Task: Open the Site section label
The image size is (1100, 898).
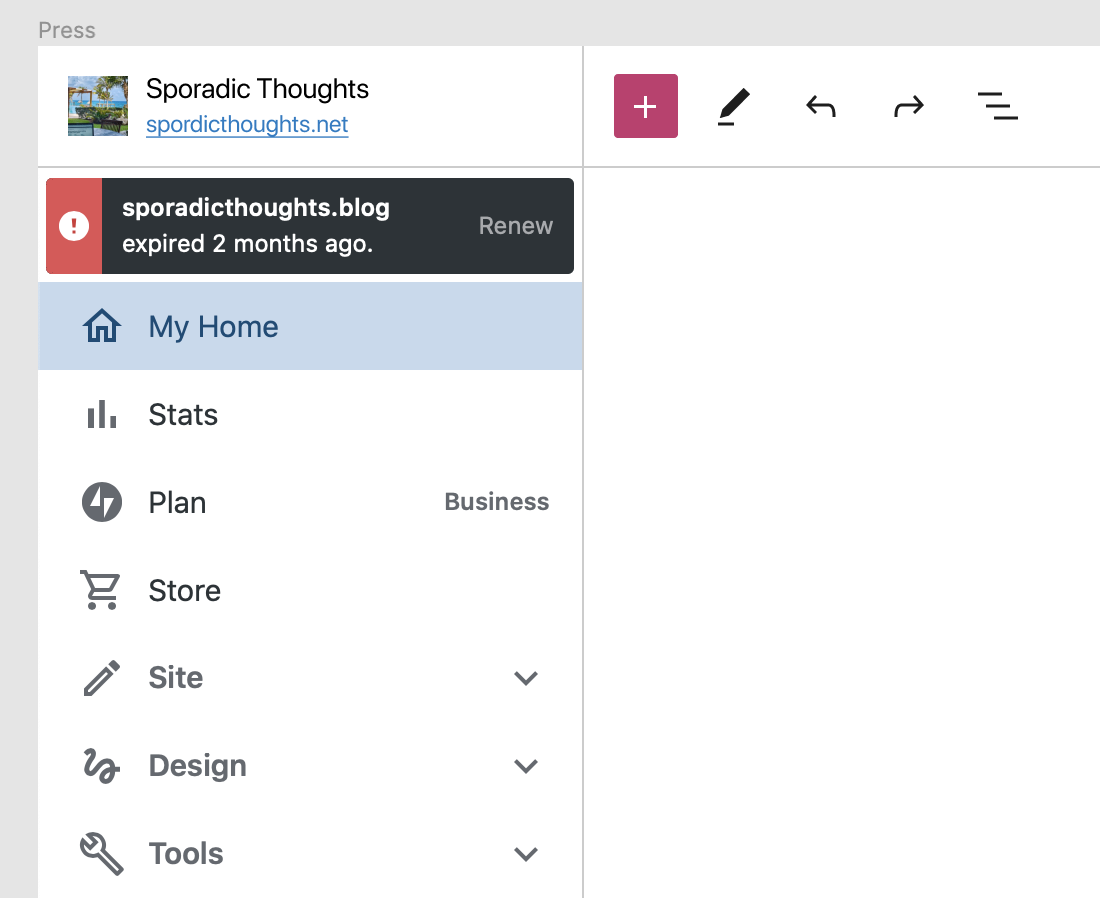Action: pos(175,678)
